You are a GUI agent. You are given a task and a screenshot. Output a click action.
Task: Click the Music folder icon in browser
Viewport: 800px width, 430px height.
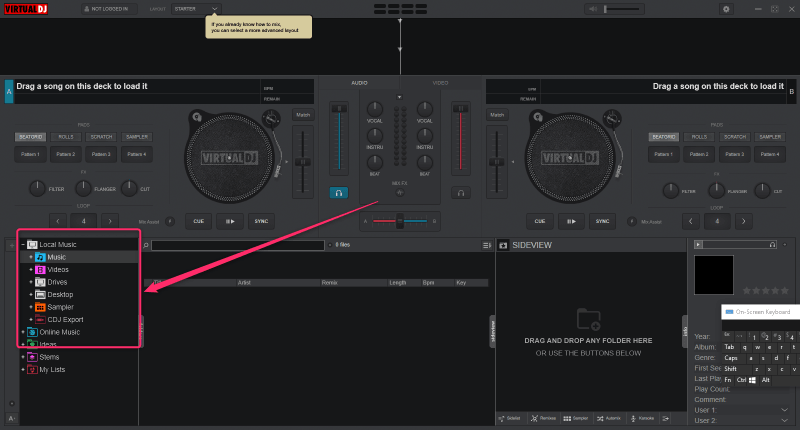[40, 257]
